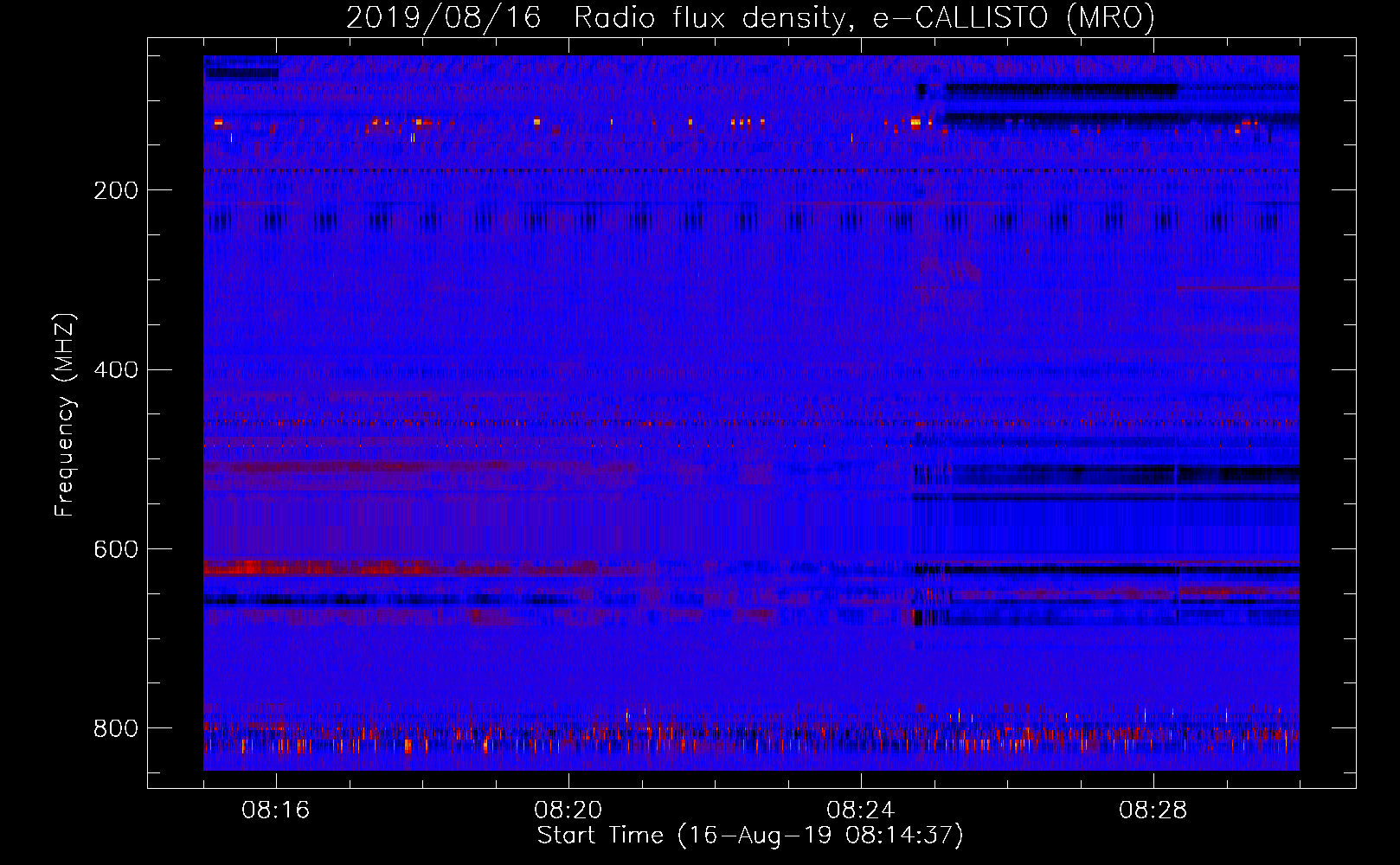Click the 800 frequency tick label
The width and height of the screenshot is (1400, 865).
(116, 729)
